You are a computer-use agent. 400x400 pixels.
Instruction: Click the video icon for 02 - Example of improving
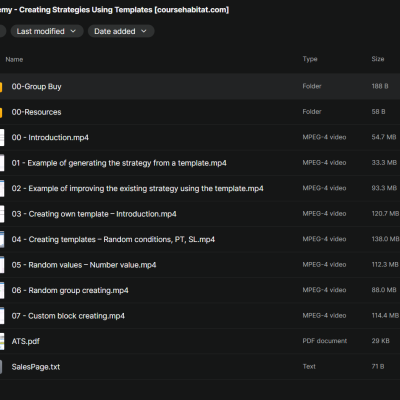pyautogui.click(x=2, y=188)
